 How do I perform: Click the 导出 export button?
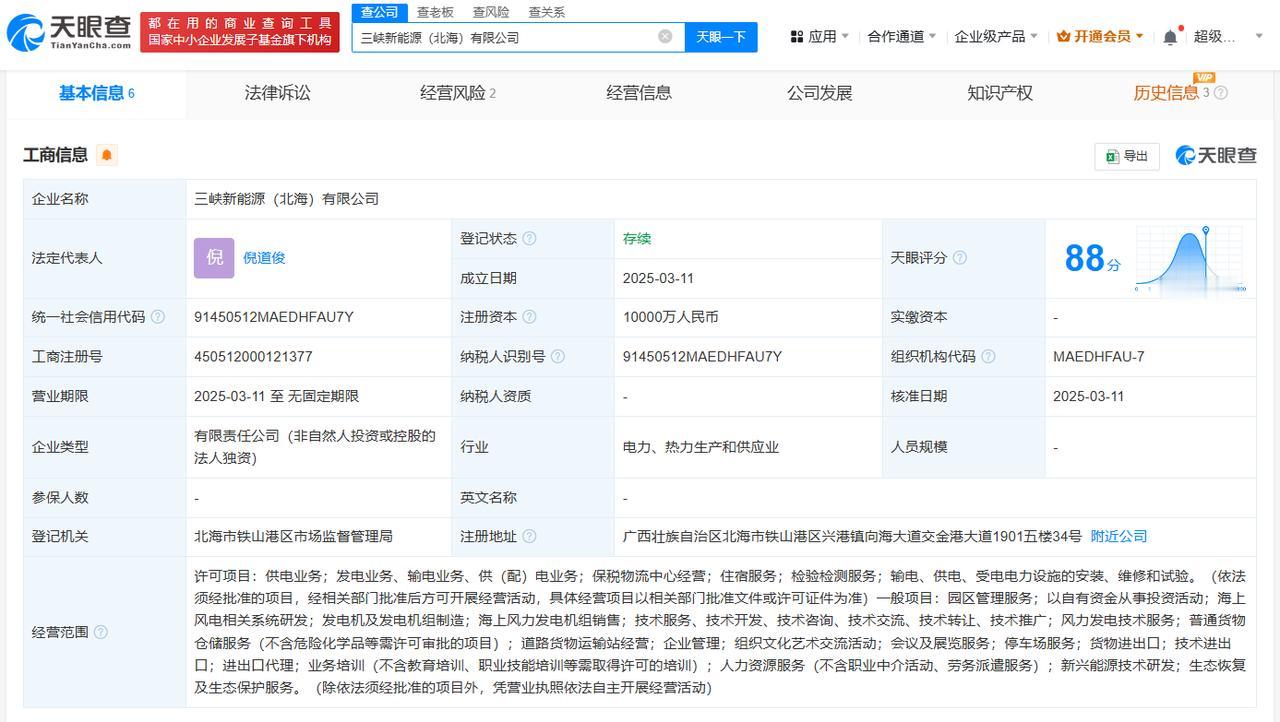pos(1127,156)
